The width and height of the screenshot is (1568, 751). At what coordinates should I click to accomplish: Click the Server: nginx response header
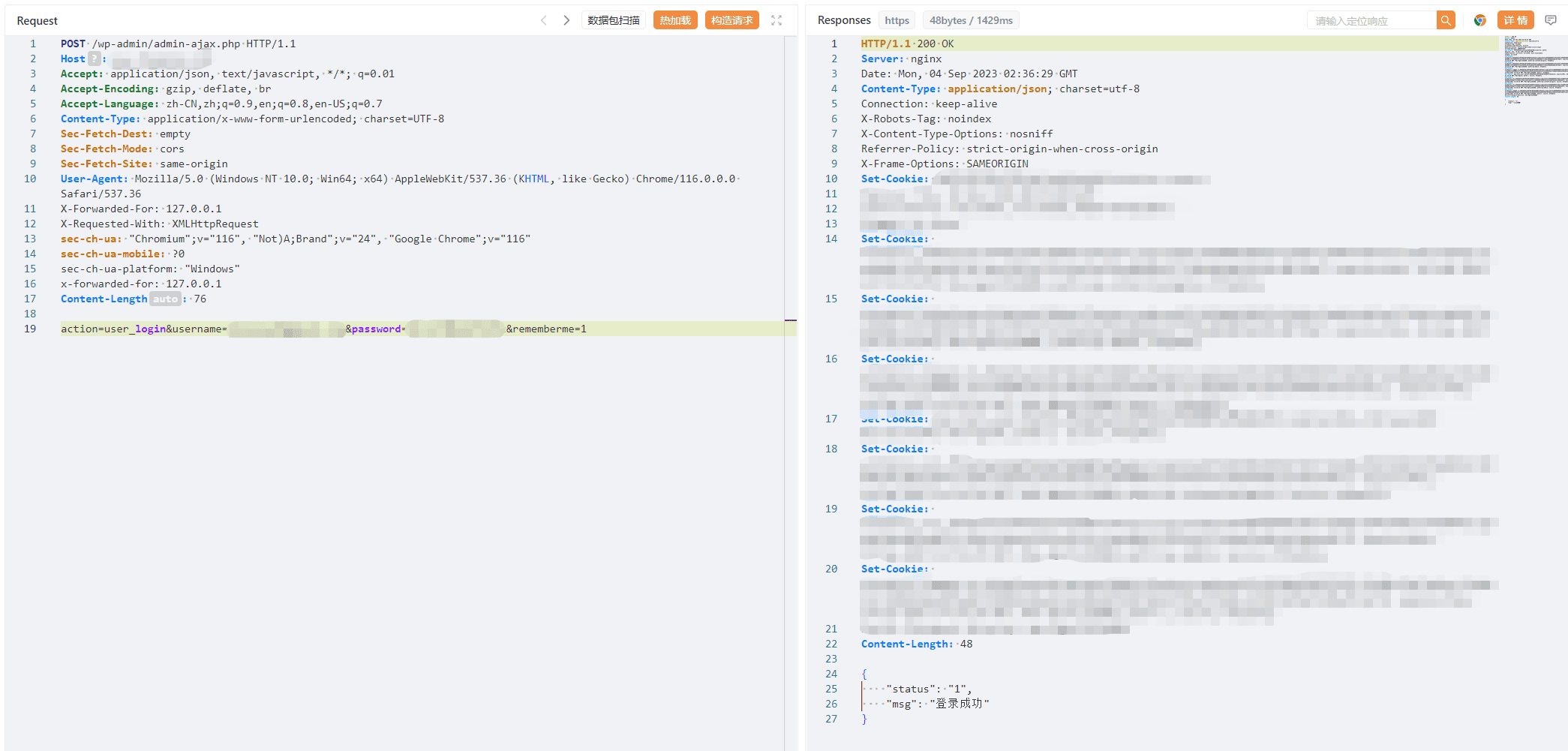pyautogui.click(x=901, y=59)
